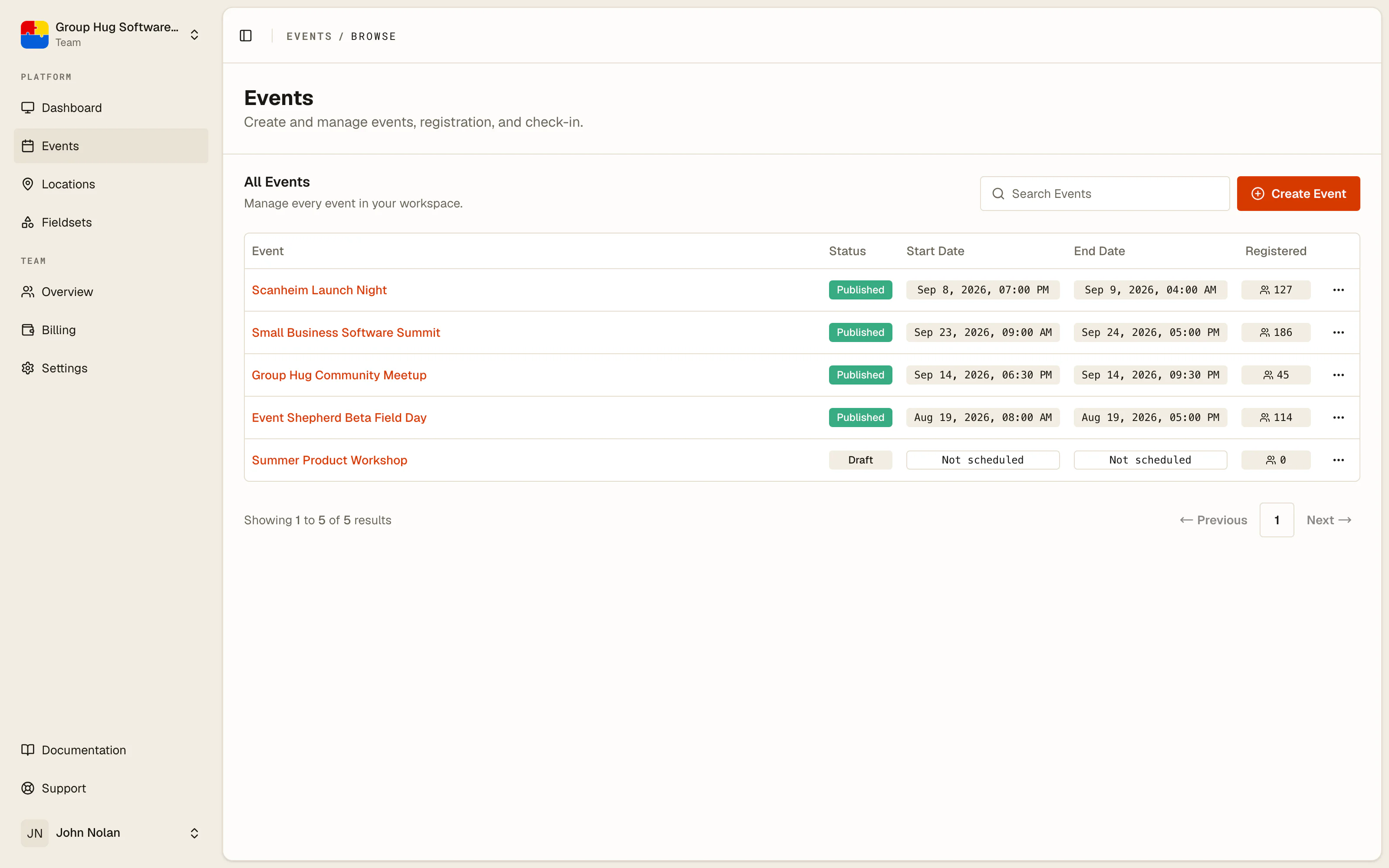Open Support page

click(x=111, y=788)
